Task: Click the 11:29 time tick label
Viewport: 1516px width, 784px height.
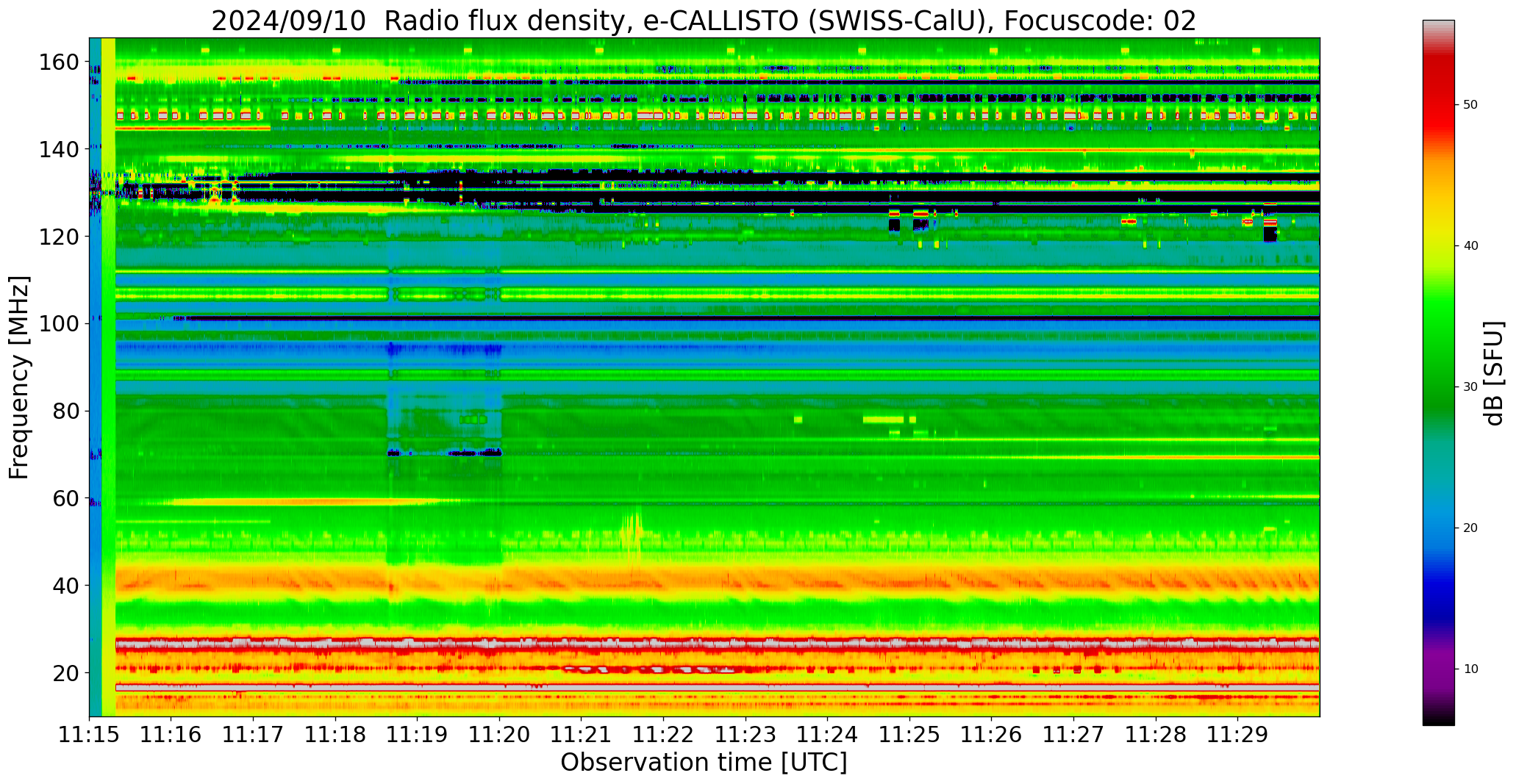Action: 1237,735
